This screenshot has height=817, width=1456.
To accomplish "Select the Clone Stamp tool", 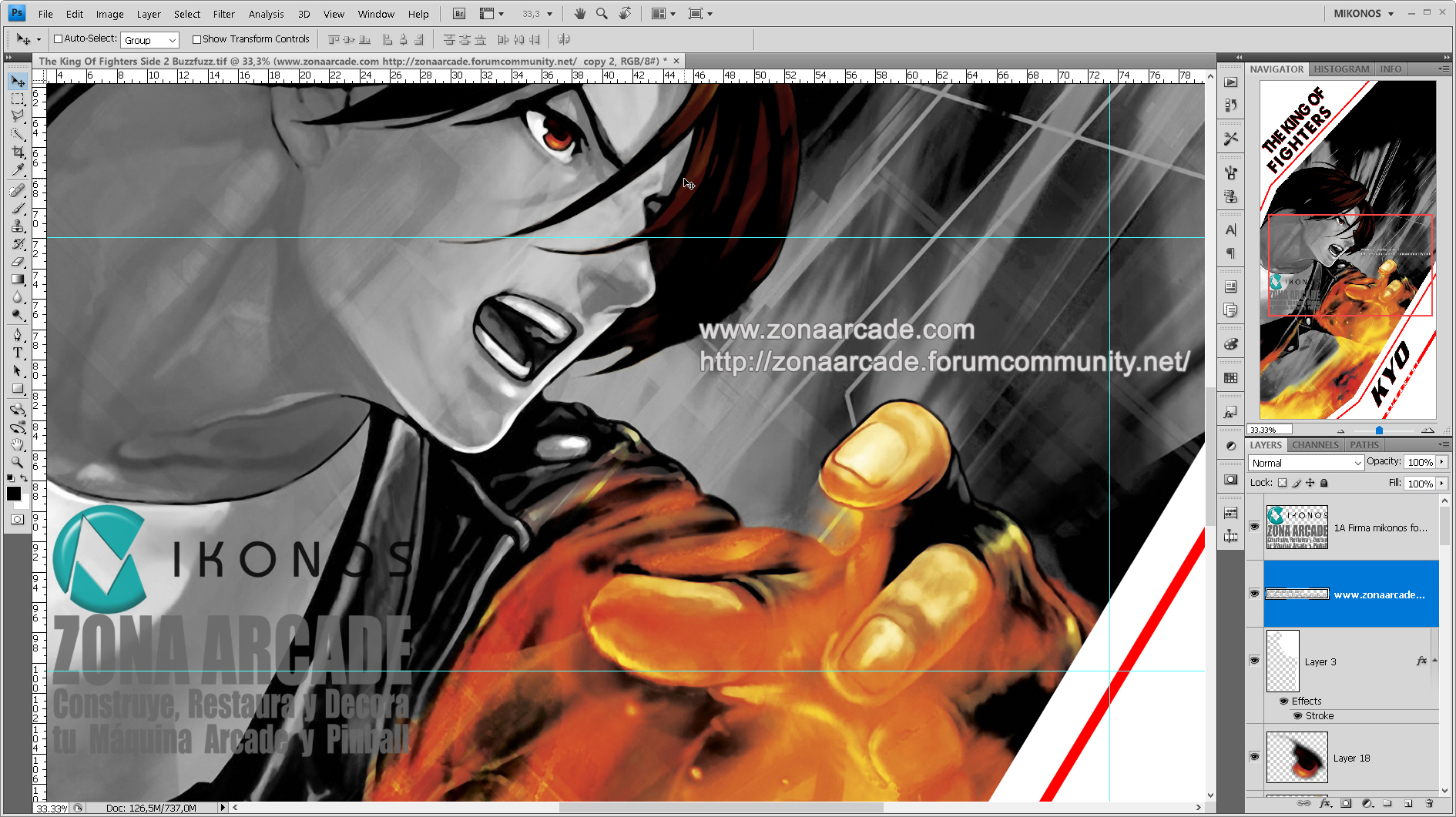I will click(x=18, y=226).
